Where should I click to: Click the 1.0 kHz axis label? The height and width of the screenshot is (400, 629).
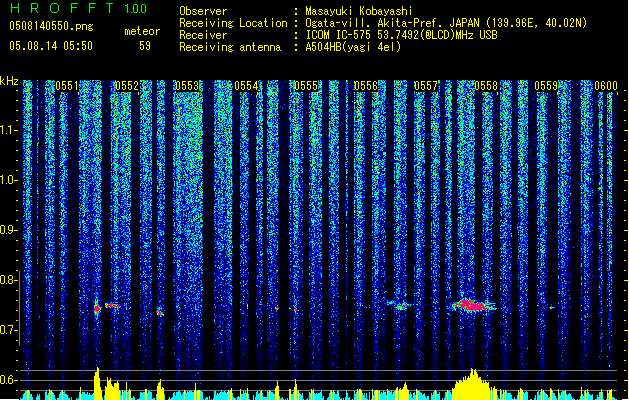(8, 180)
